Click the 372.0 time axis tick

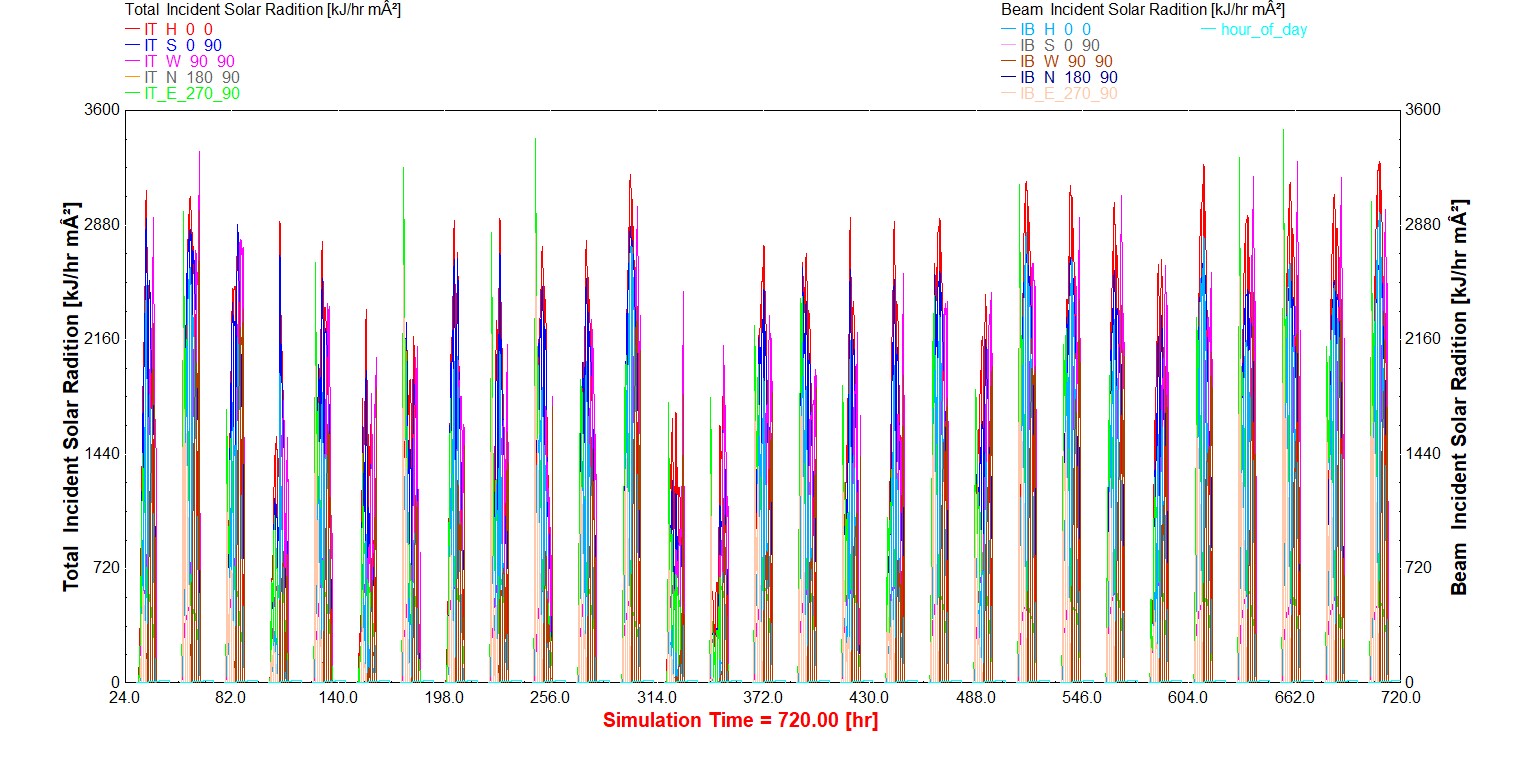tap(763, 698)
